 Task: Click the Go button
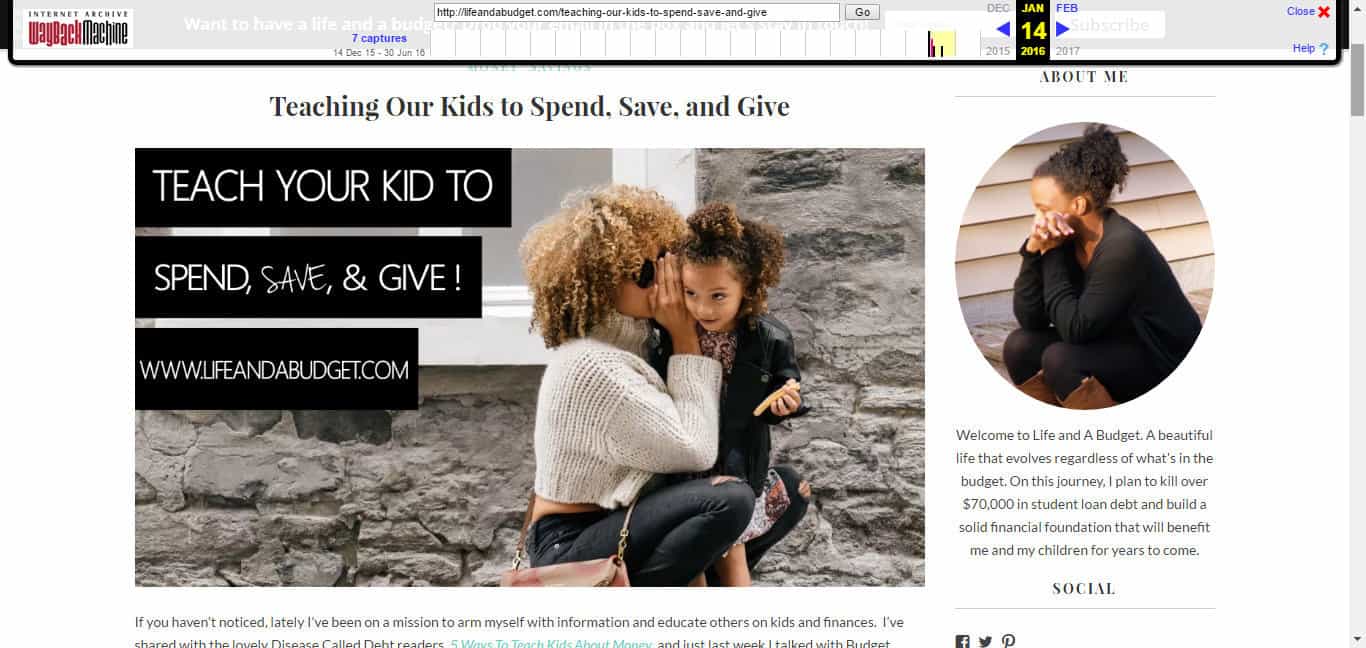862,12
